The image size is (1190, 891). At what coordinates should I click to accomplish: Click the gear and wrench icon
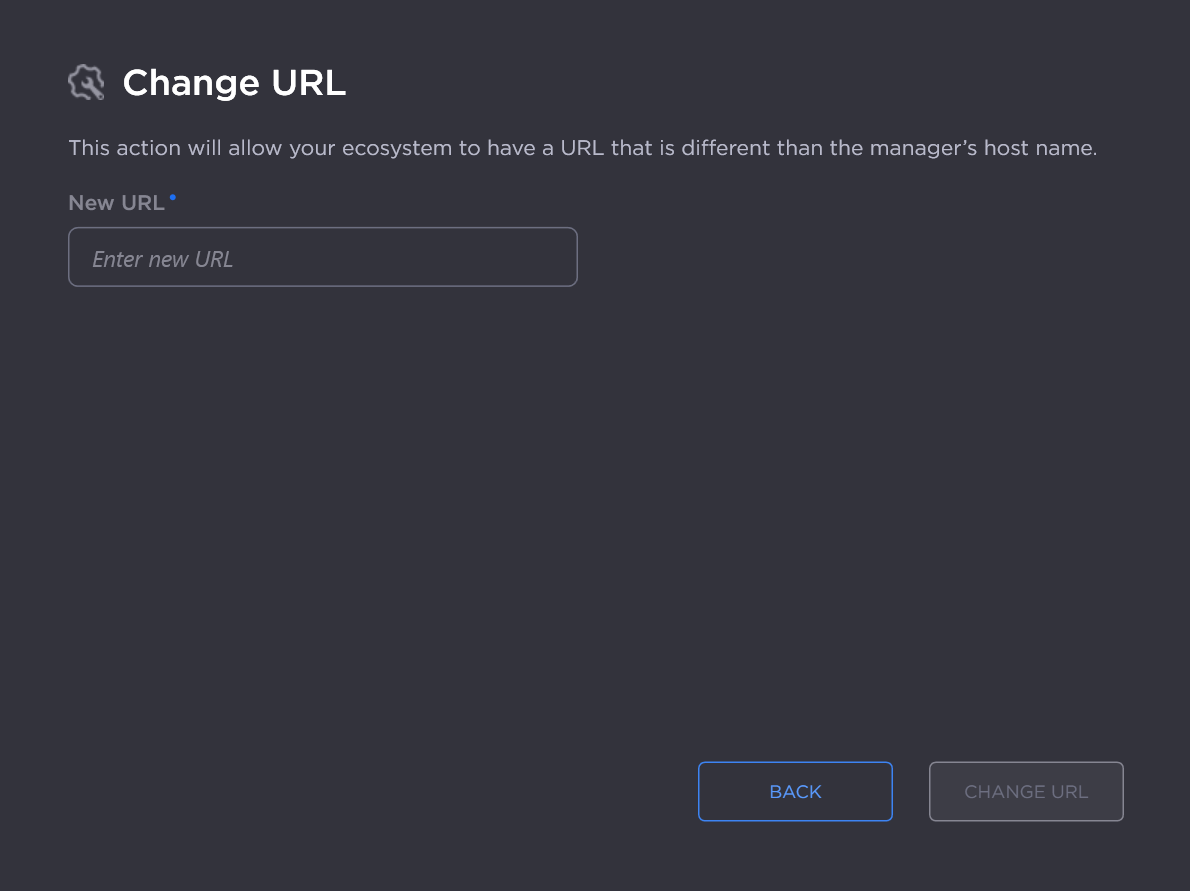coord(86,82)
